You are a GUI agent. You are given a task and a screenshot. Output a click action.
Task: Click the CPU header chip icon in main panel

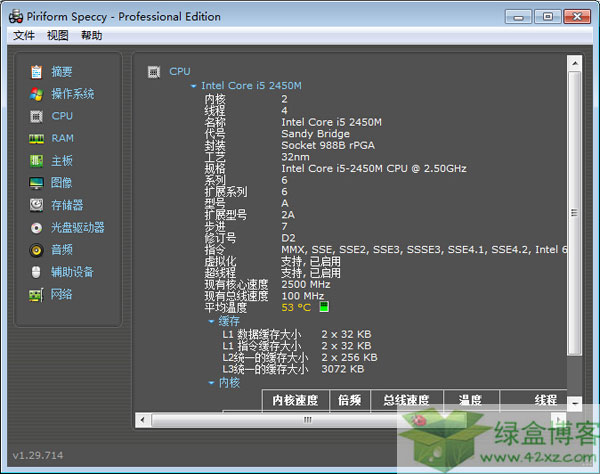point(154,72)
